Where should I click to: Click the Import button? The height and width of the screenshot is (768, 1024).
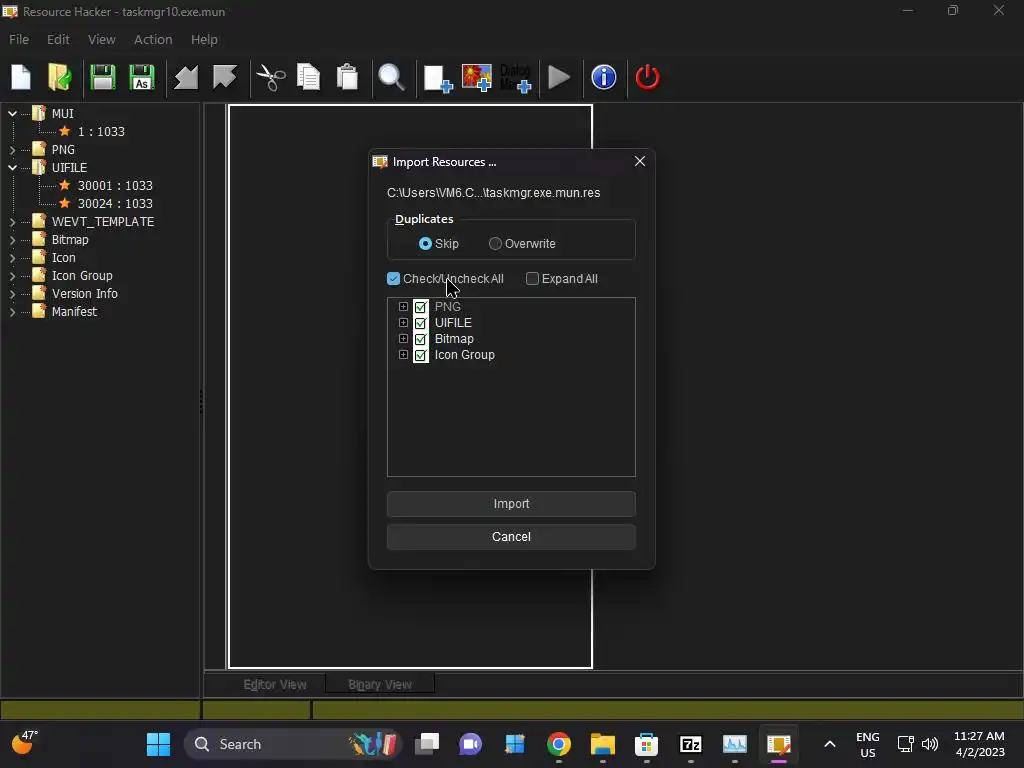tap(511, 504)
